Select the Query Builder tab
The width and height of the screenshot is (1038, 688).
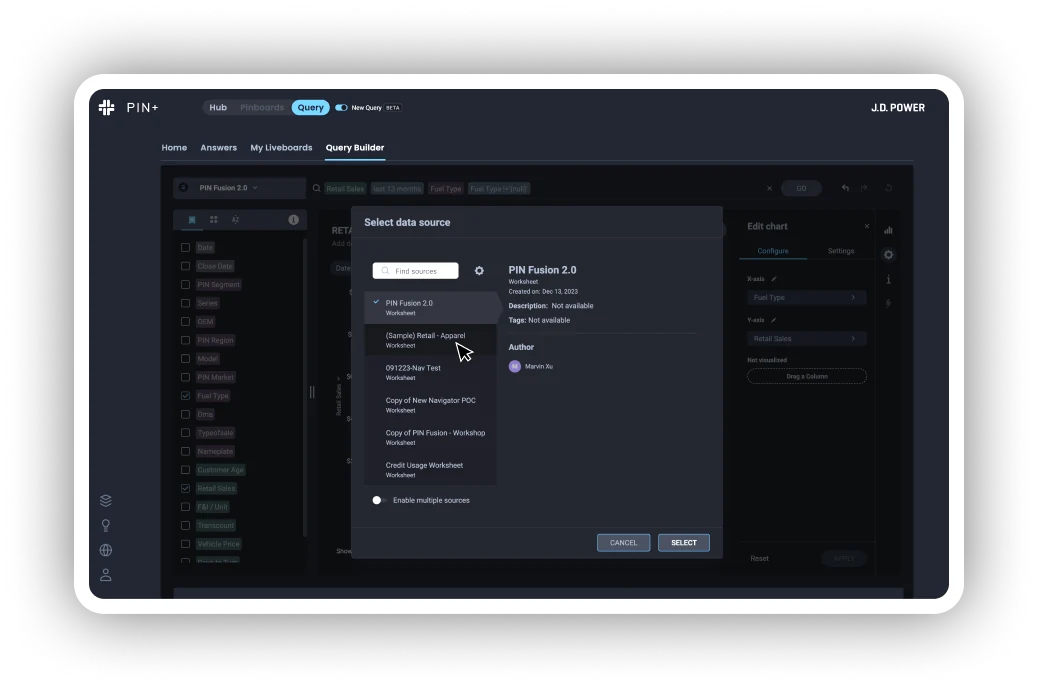coord(355,148)
